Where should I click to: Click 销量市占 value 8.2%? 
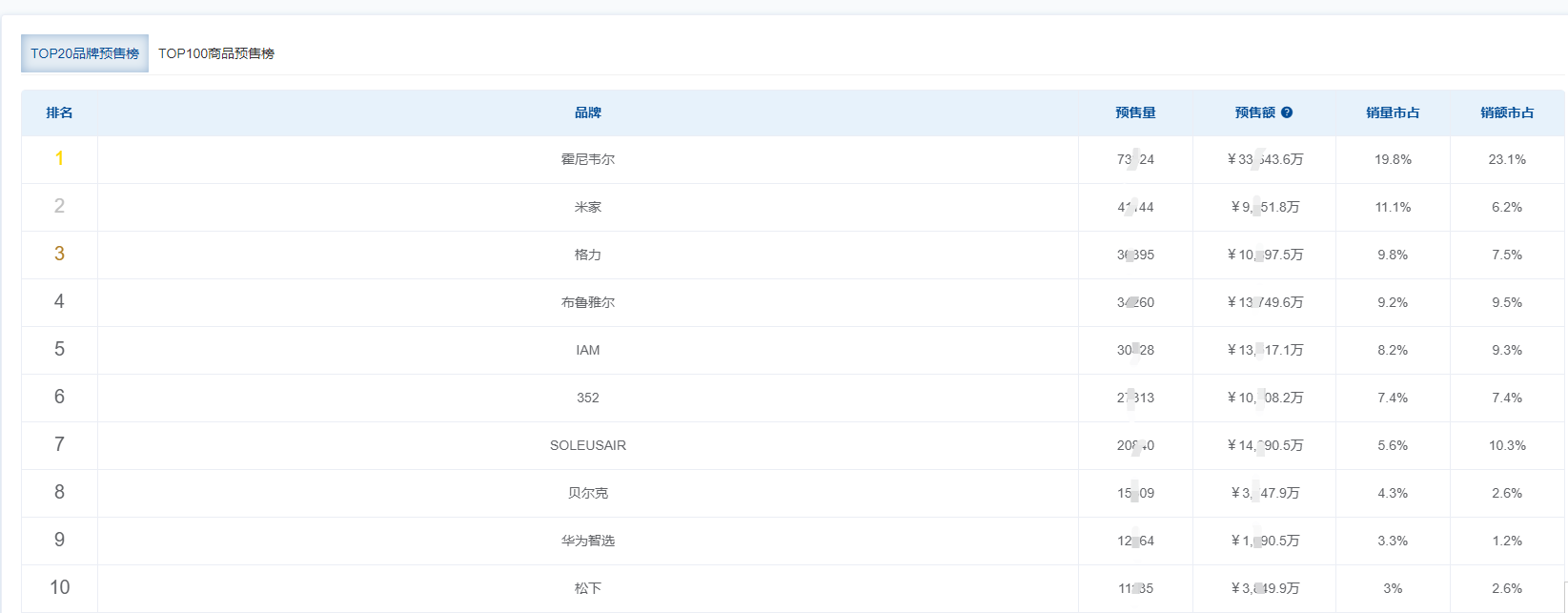(x=1393, y=350)
